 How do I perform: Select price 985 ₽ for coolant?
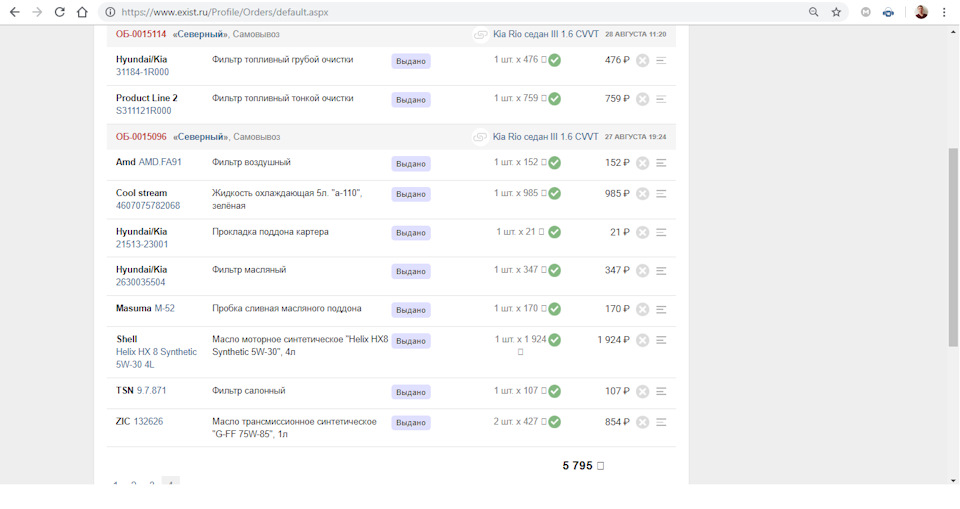coord(617,194)
